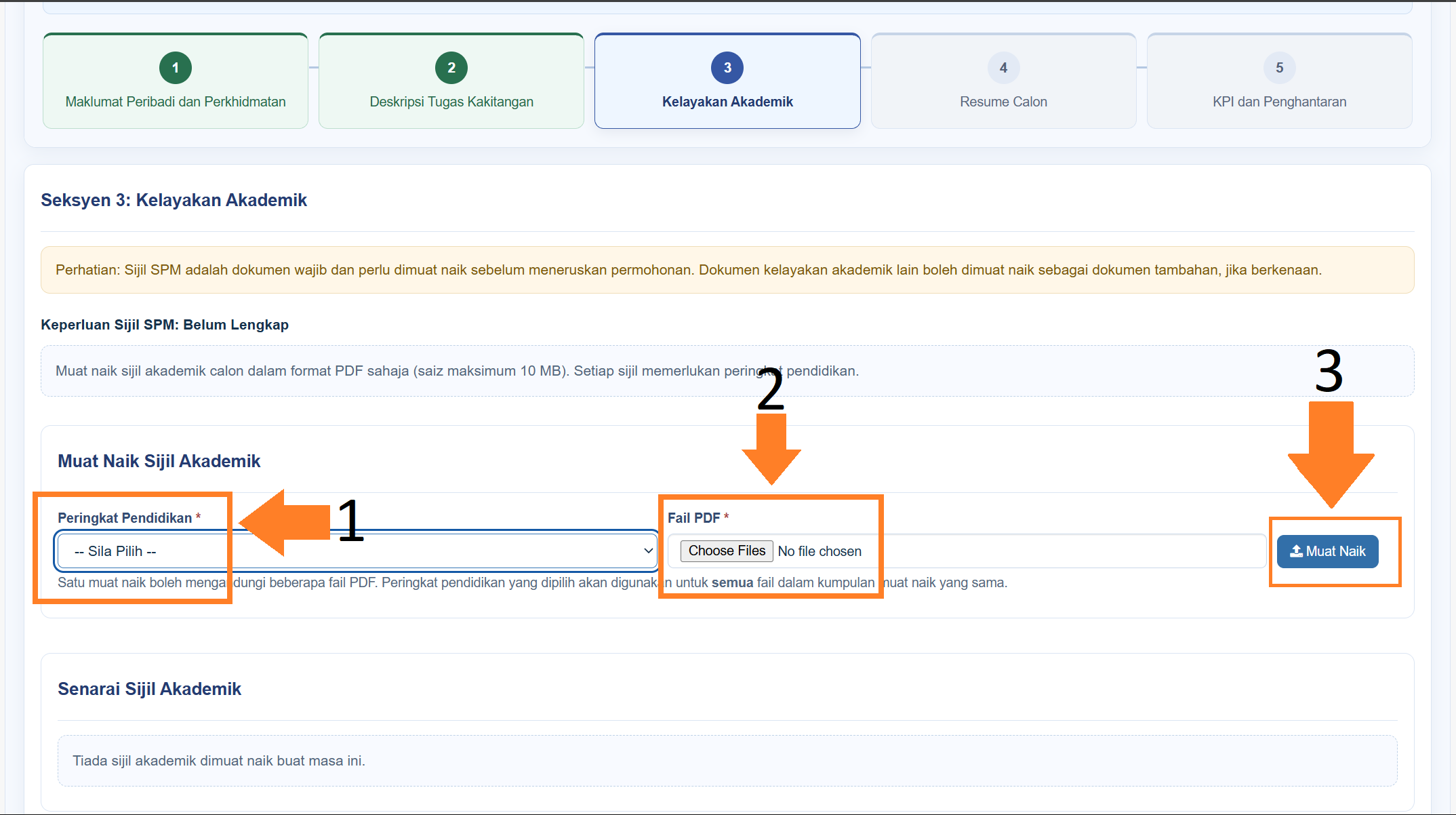Click the "Perhatian: Sijil SPM" warning notice
Viewport: 1456px width, 815px height.
[x=727, y=270]
